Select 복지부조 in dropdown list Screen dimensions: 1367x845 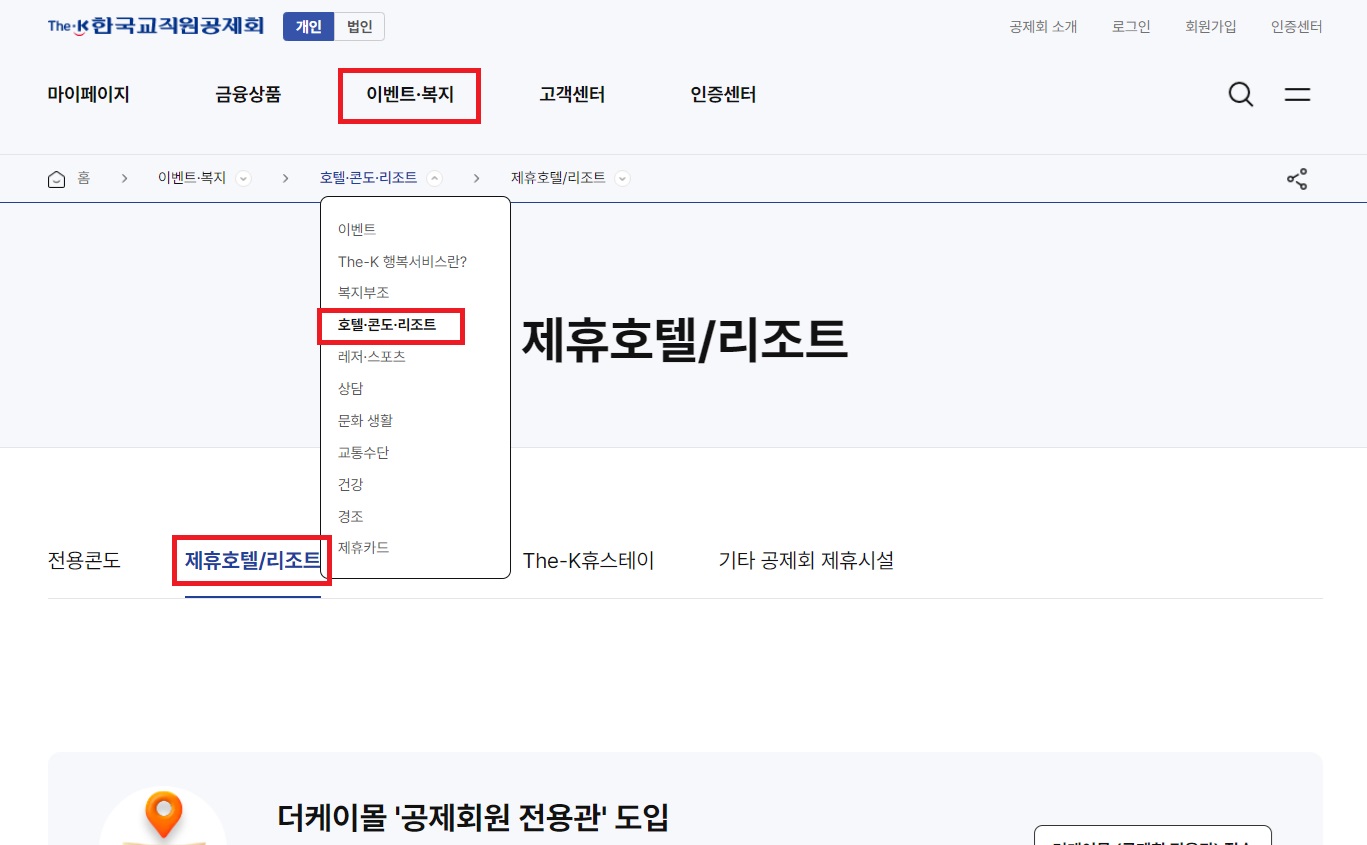363,293
